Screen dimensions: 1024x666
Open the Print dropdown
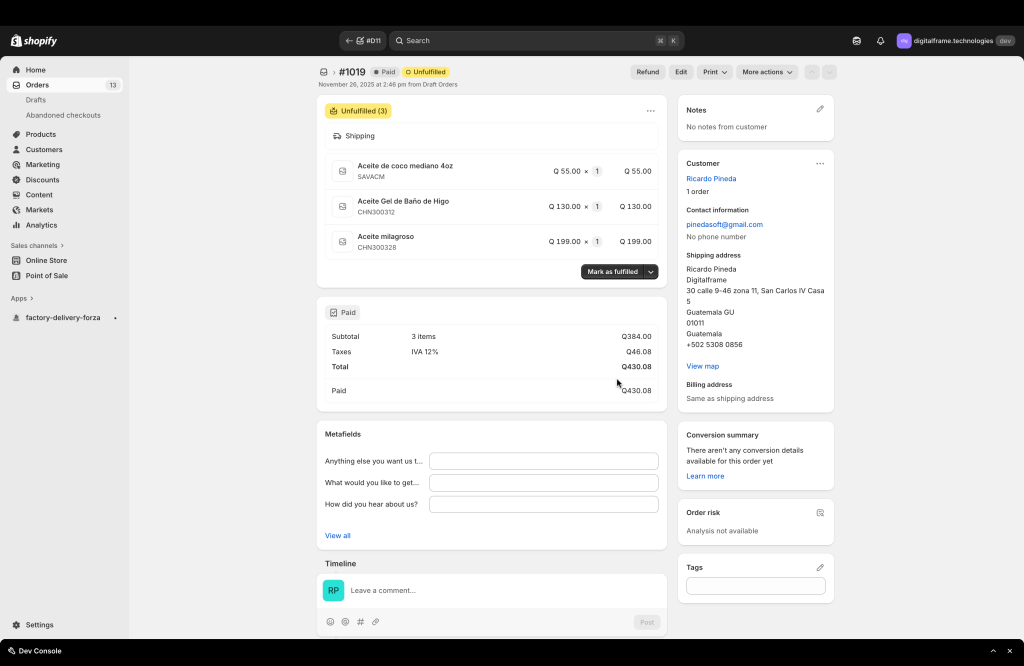coord(714,72)
